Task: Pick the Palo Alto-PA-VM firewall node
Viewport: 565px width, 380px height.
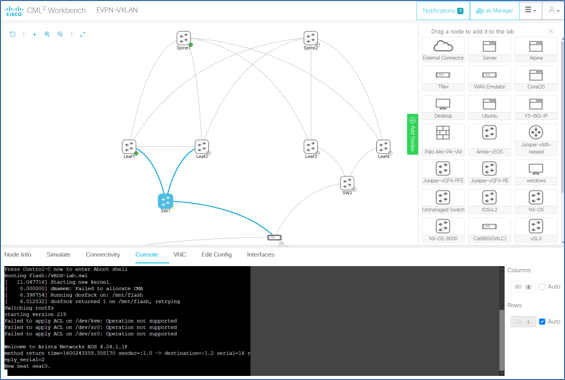Action: click(443, 140)
